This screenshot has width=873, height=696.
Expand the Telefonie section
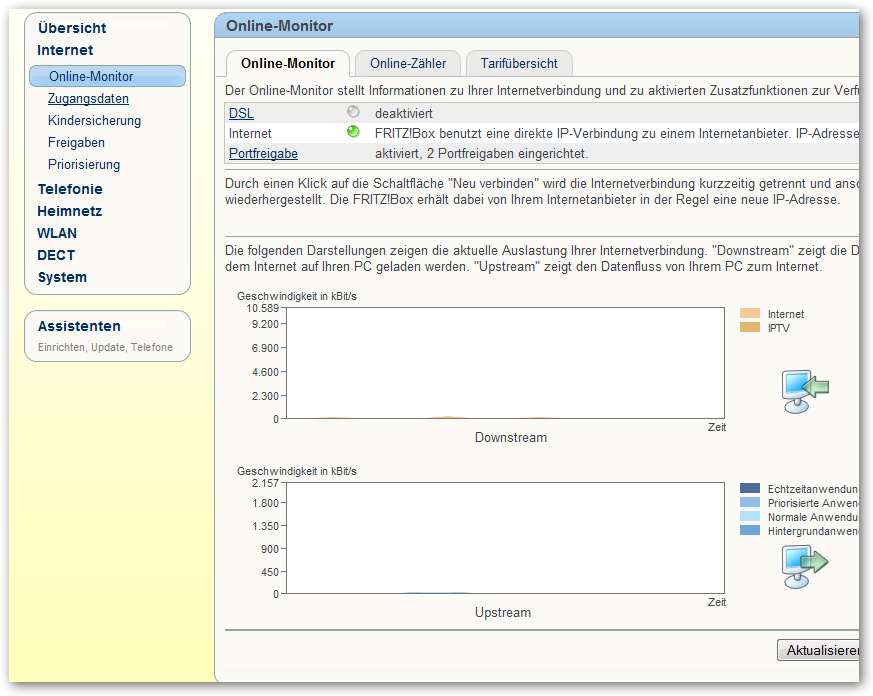coord(70,189)
